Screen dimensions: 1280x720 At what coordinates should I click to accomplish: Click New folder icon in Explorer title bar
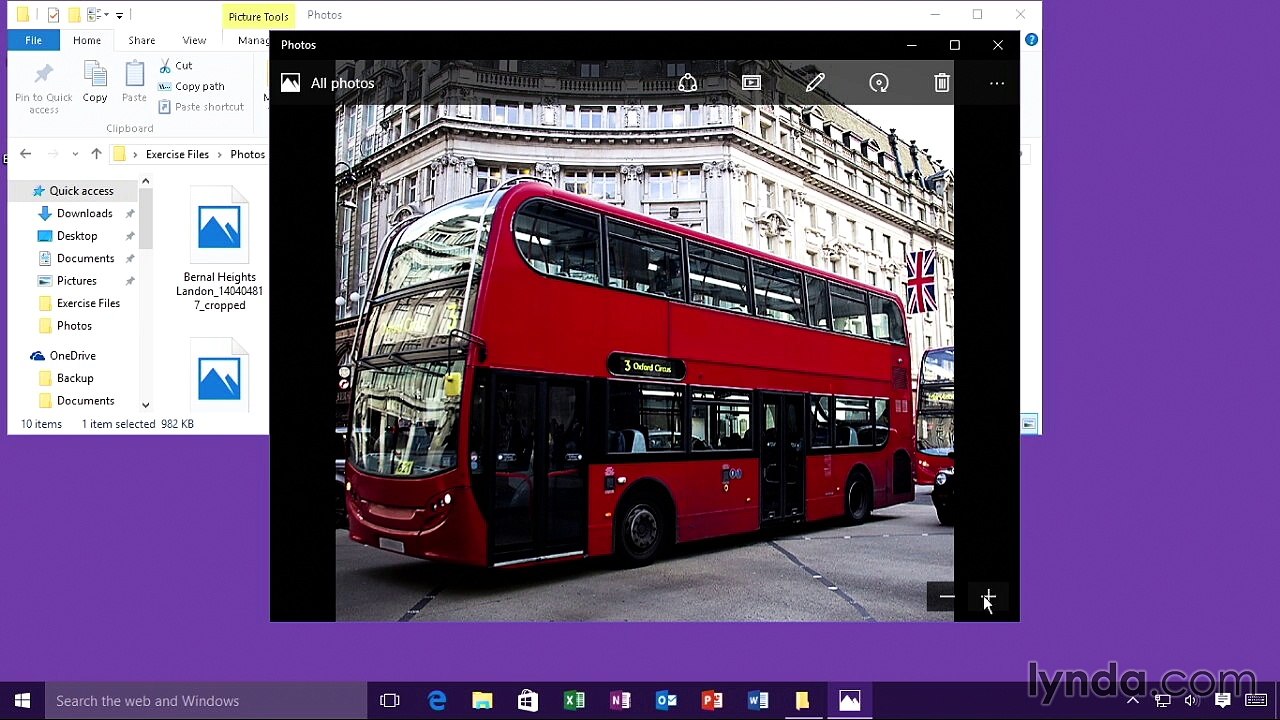(x=73, y=15)
